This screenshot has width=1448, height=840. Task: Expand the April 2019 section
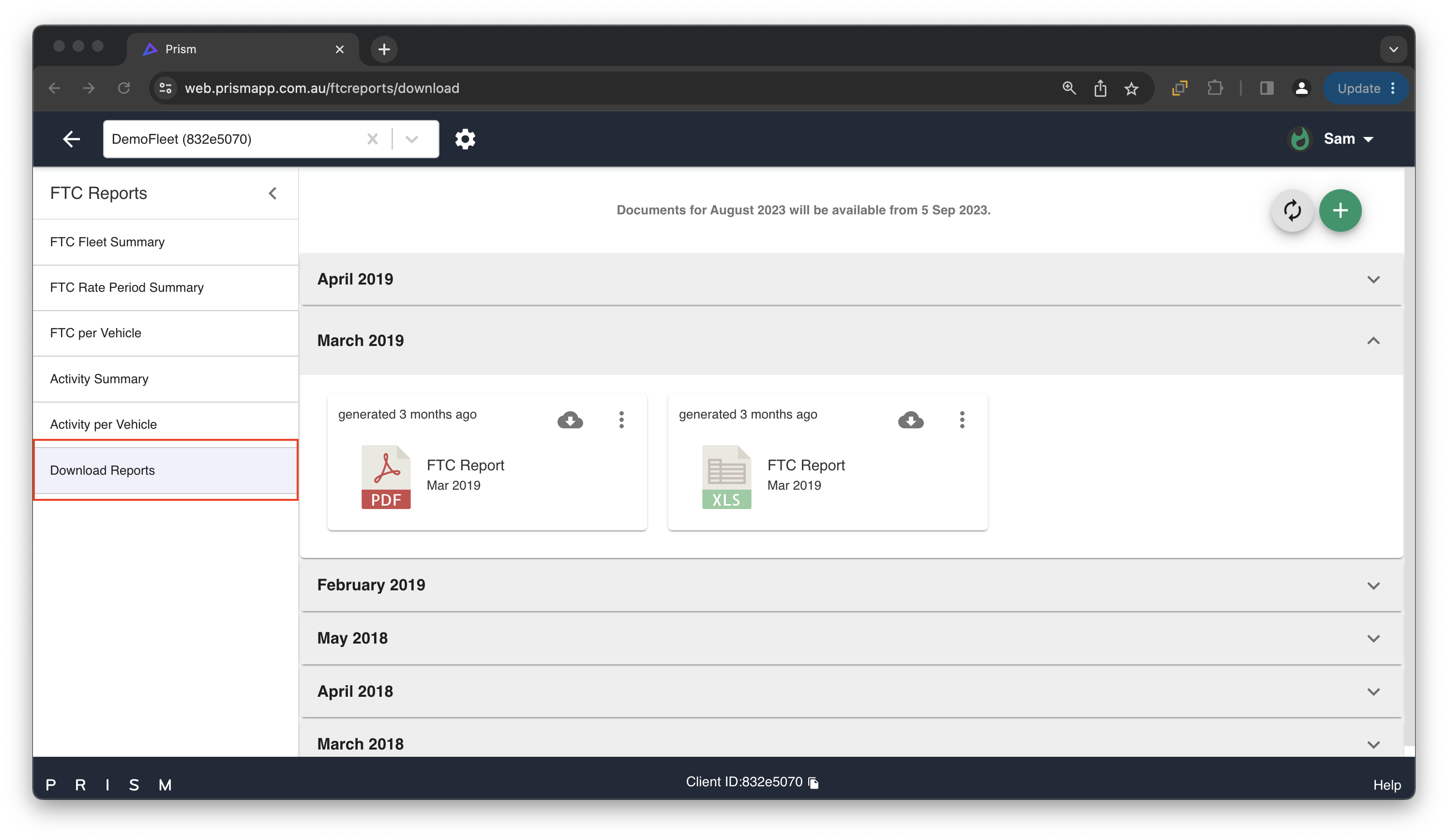(1373, 279)
